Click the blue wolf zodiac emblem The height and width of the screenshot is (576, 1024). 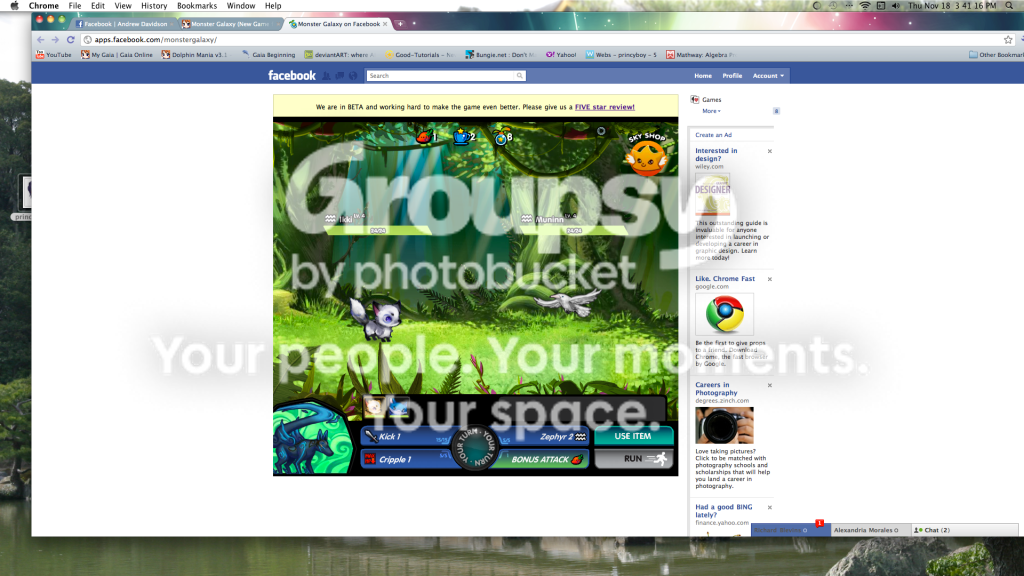point(312,438)
